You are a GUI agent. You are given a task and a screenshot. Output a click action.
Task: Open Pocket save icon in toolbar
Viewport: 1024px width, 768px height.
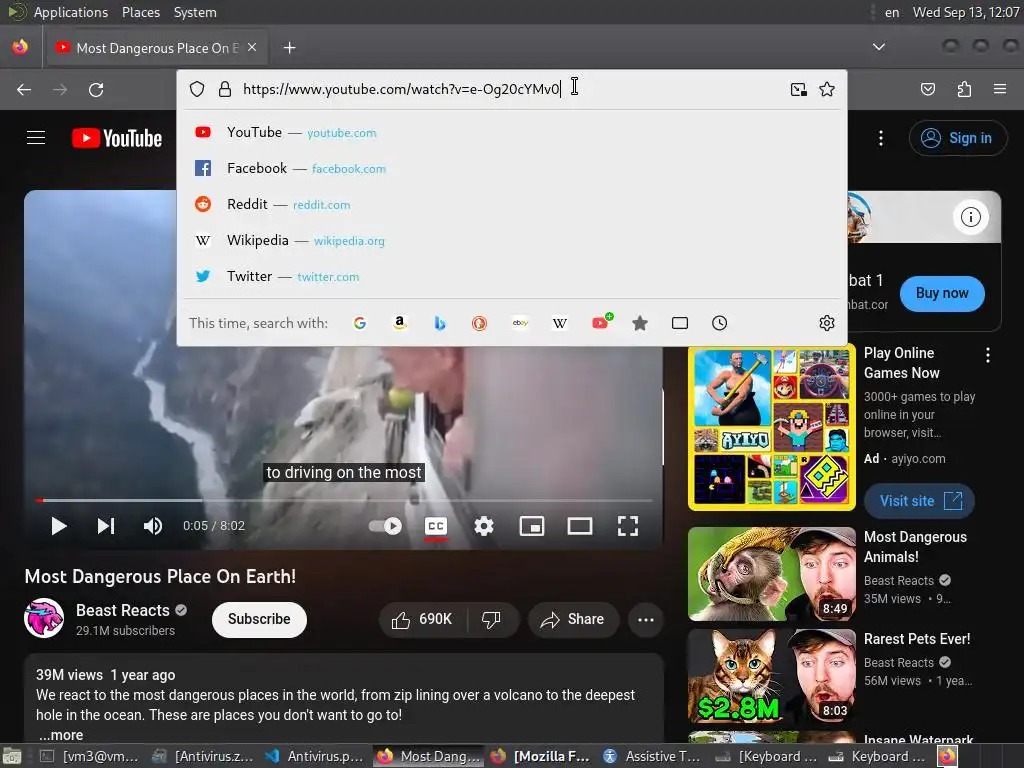pyautogui.click(x=928, y=89)
